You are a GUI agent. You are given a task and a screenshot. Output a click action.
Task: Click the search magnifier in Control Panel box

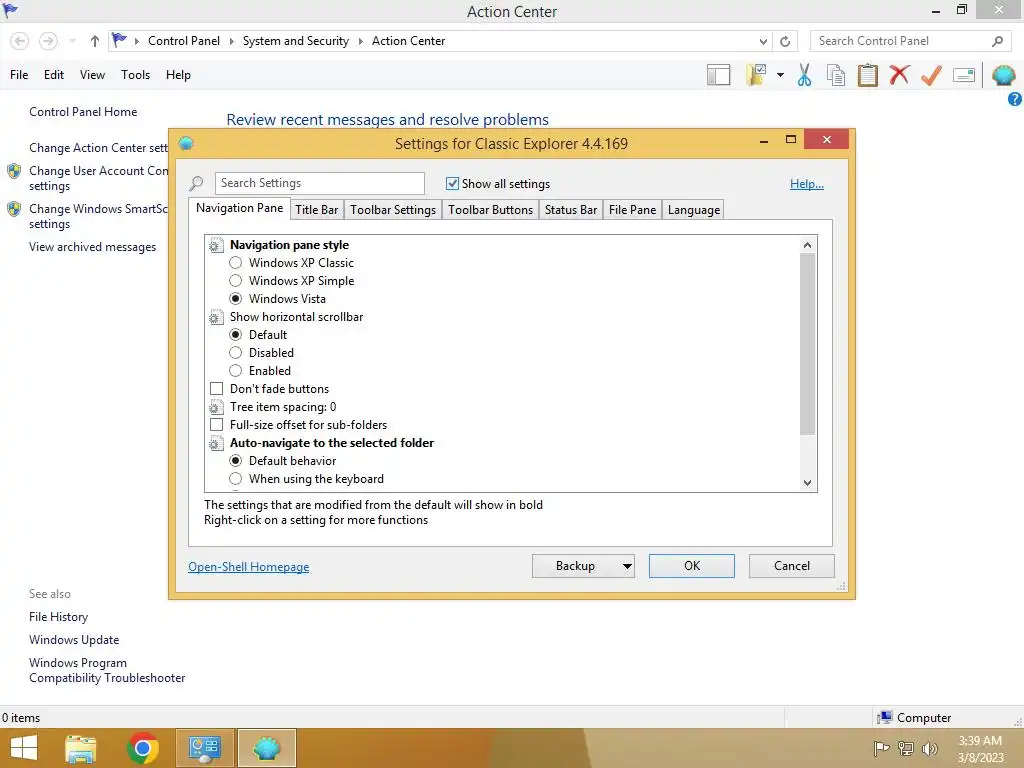coord(997,41)
